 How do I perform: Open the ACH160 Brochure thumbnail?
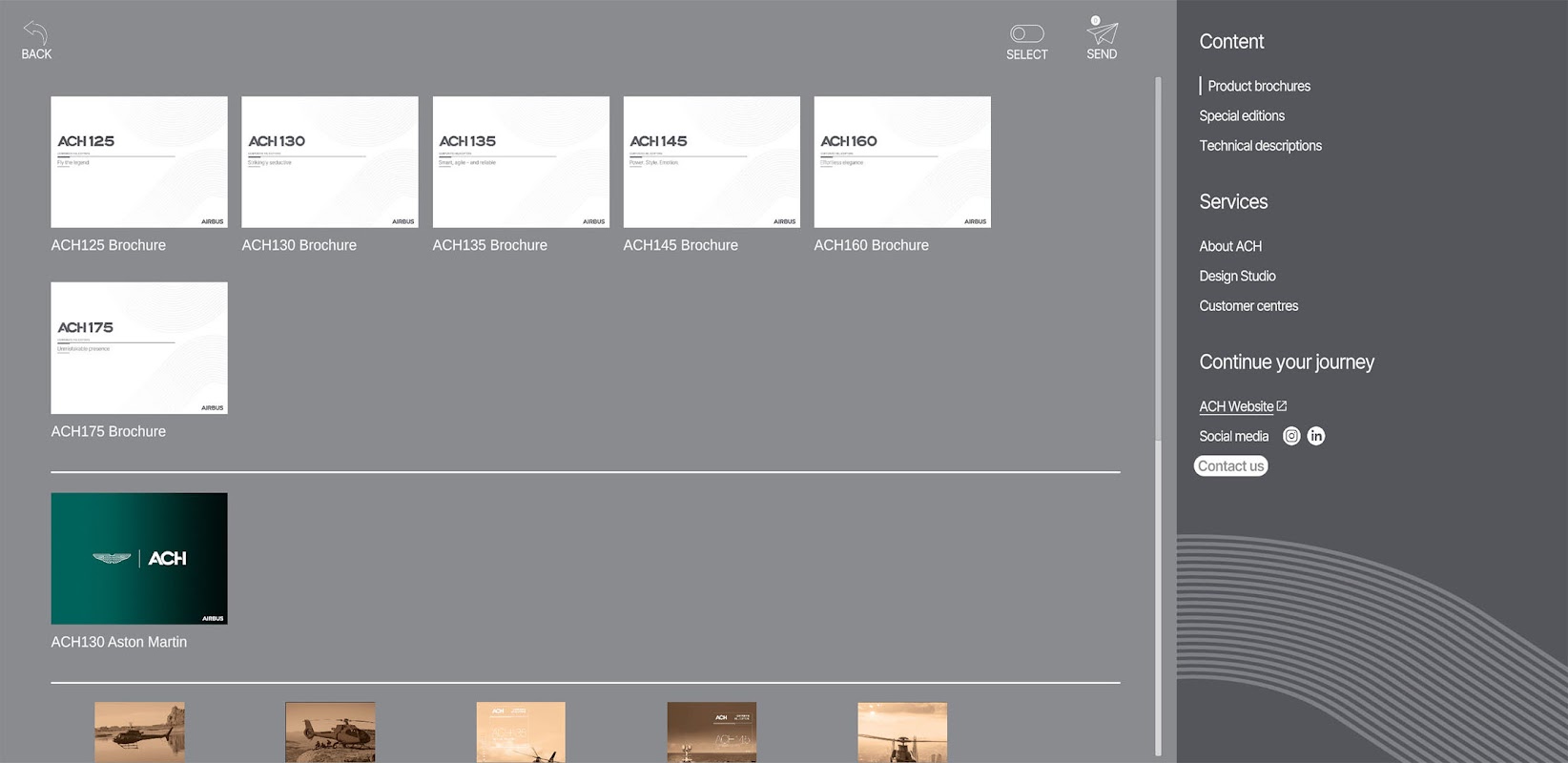[902, 162]
